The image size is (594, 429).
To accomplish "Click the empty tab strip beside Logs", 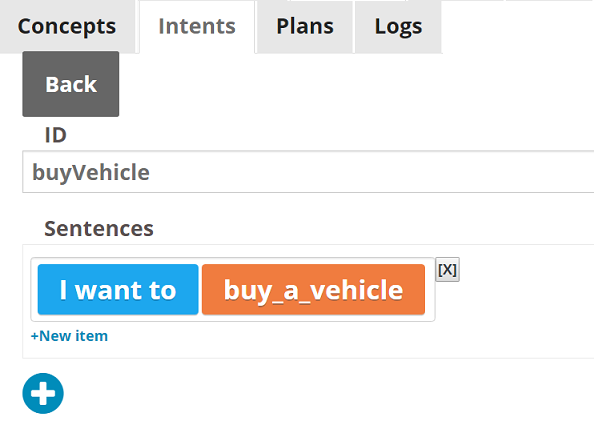I will 518,27.
